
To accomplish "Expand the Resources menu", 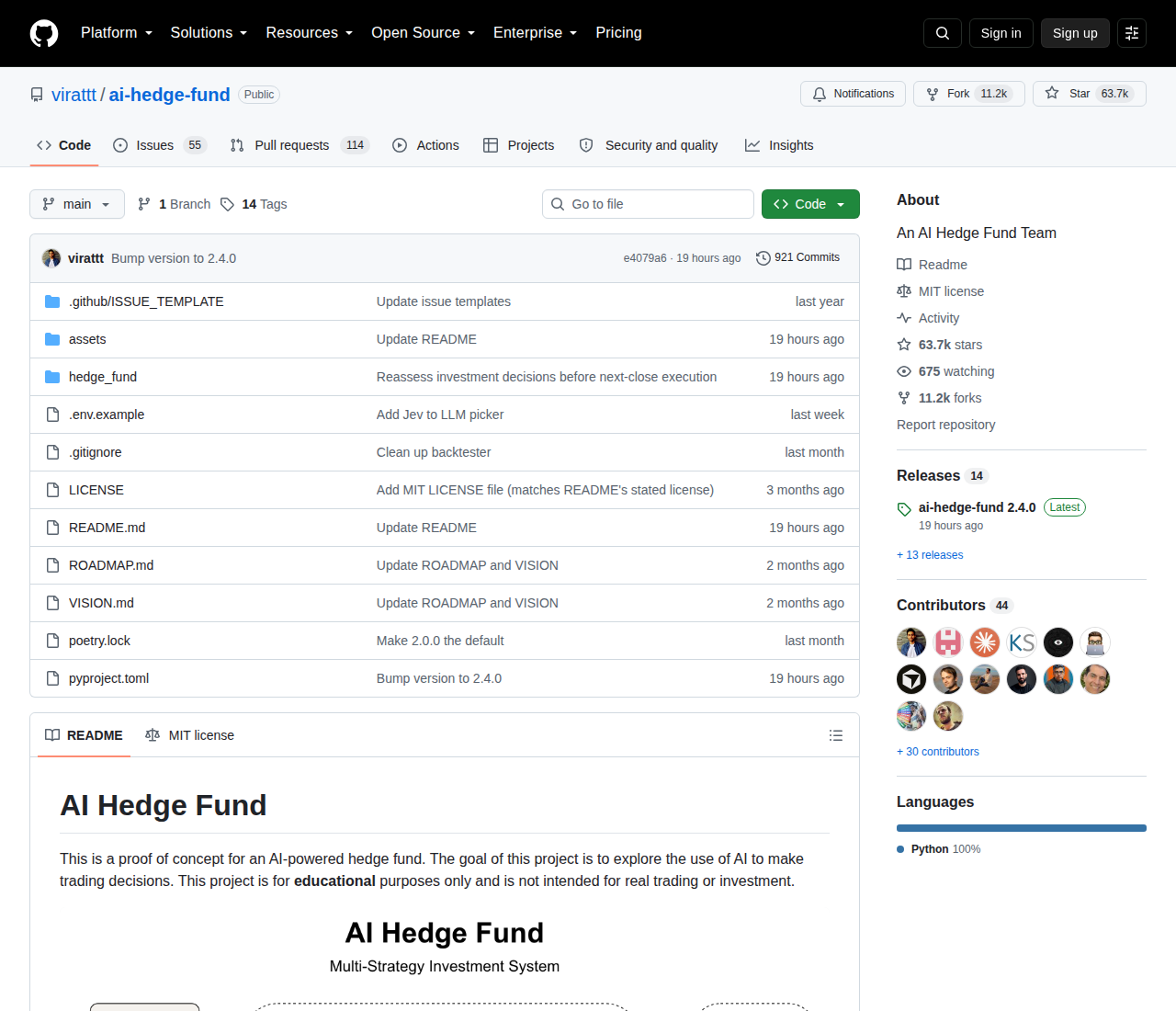I will [x=310, y=33].
